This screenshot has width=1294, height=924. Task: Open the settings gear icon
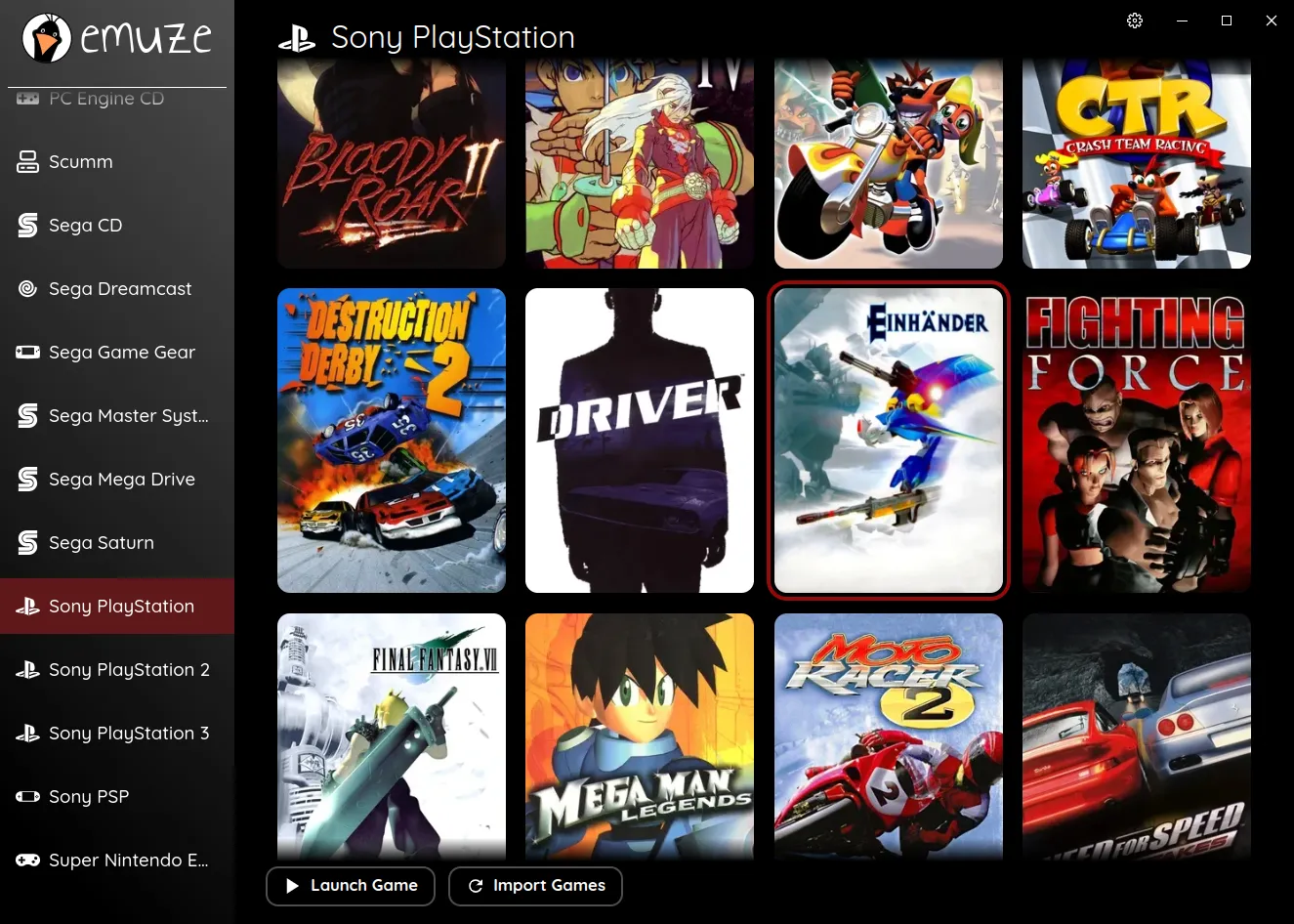[x=1135, y=21]
